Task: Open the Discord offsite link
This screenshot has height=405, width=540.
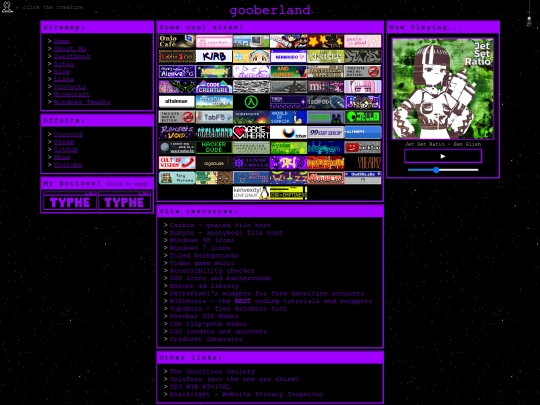Action: (68, 134)
